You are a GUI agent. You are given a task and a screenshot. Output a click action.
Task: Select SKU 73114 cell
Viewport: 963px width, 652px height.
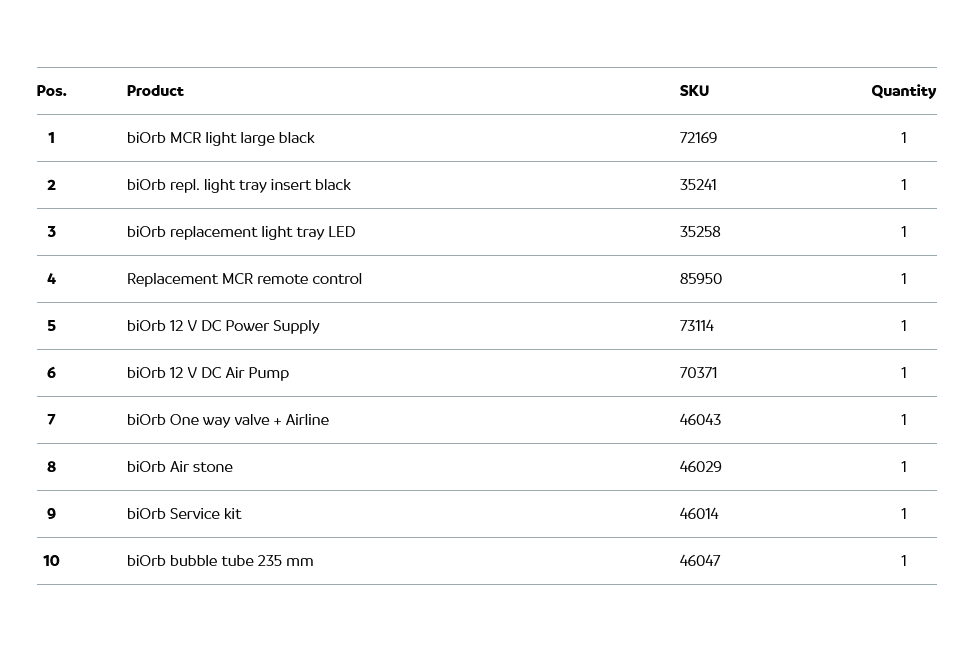[697, 326]
